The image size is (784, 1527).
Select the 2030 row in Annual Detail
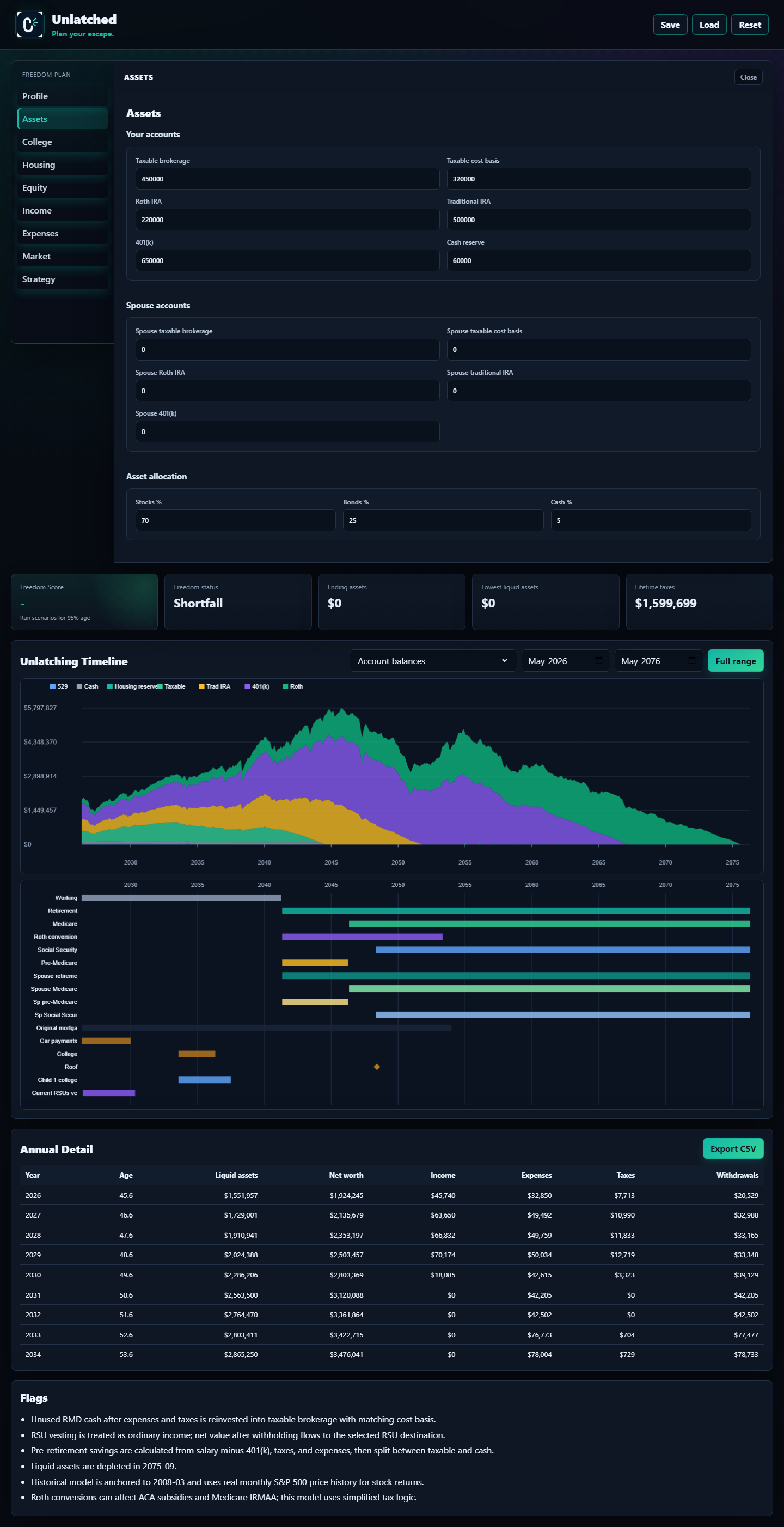coord(391,1274)
